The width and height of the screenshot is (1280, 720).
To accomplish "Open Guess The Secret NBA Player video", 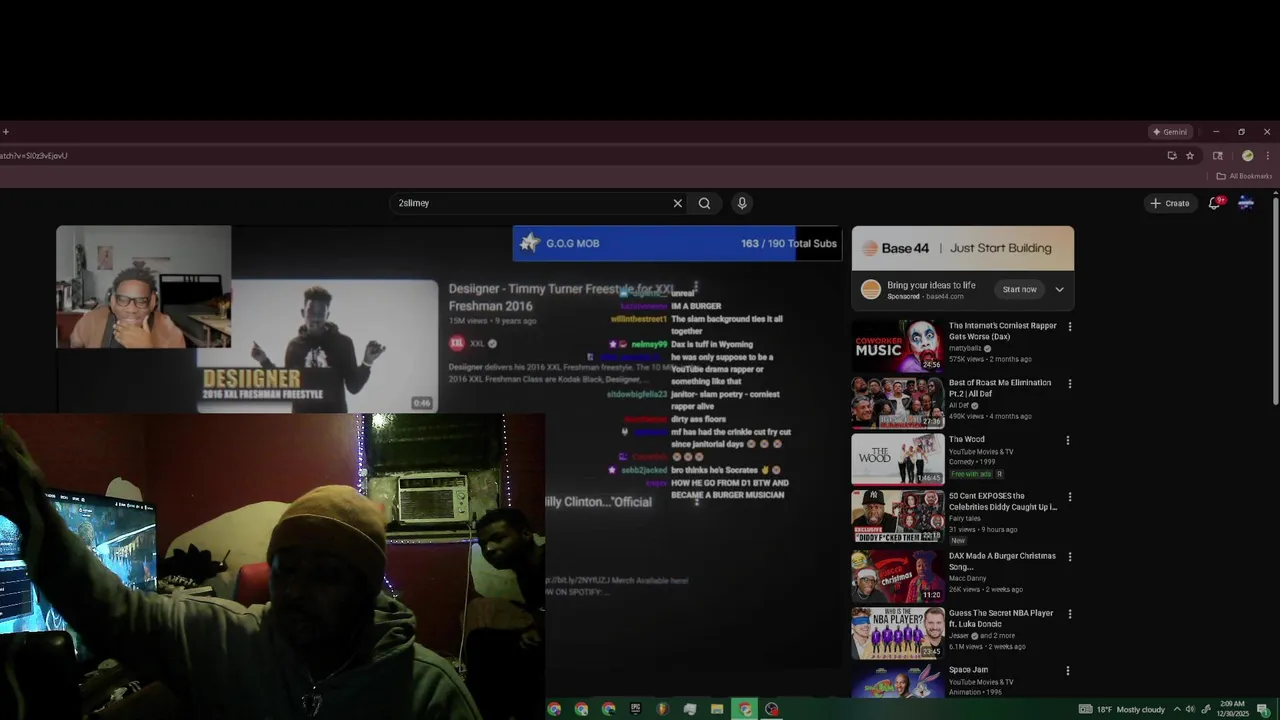I will point(1001,618).
